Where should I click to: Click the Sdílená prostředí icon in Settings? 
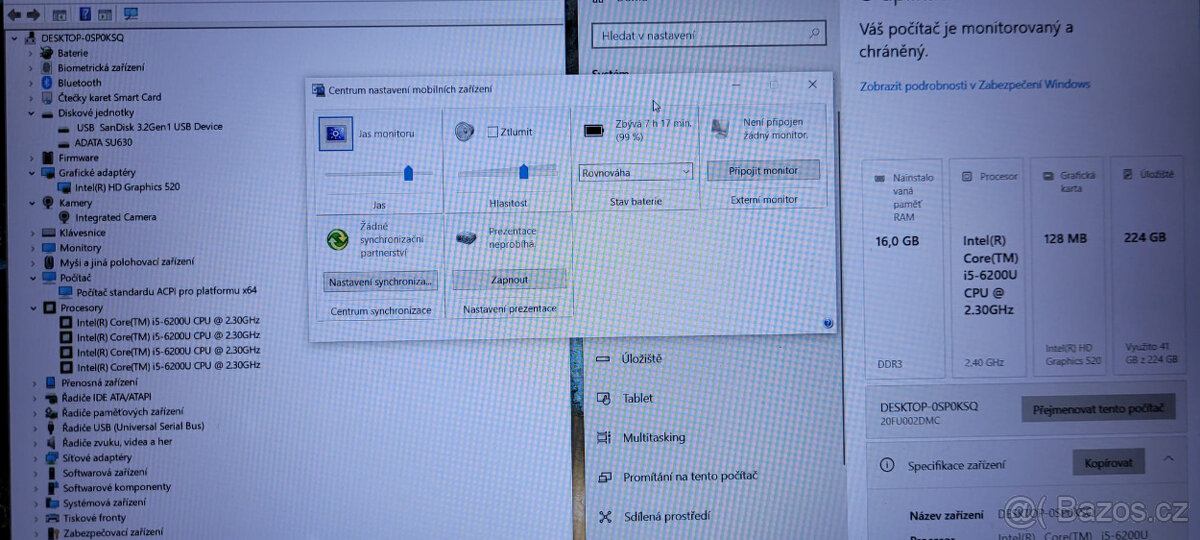click(604, 516)
